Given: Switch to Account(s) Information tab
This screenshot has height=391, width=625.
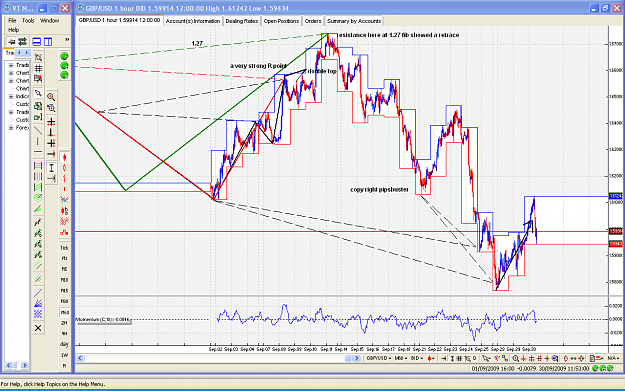Looking at the screenshot, I should [193, 21].
